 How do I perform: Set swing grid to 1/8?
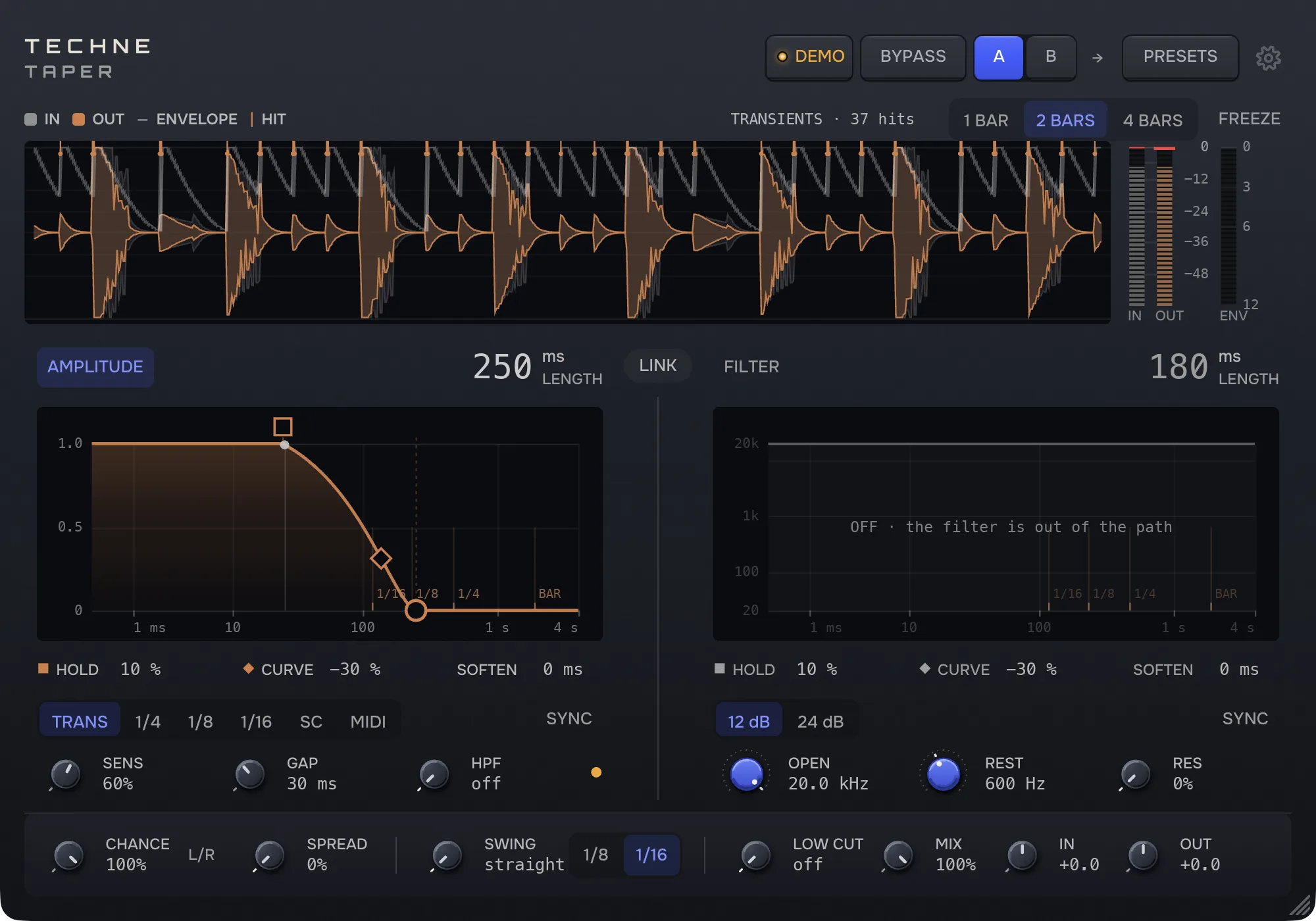pyautogui.click(x=595, y=855)
